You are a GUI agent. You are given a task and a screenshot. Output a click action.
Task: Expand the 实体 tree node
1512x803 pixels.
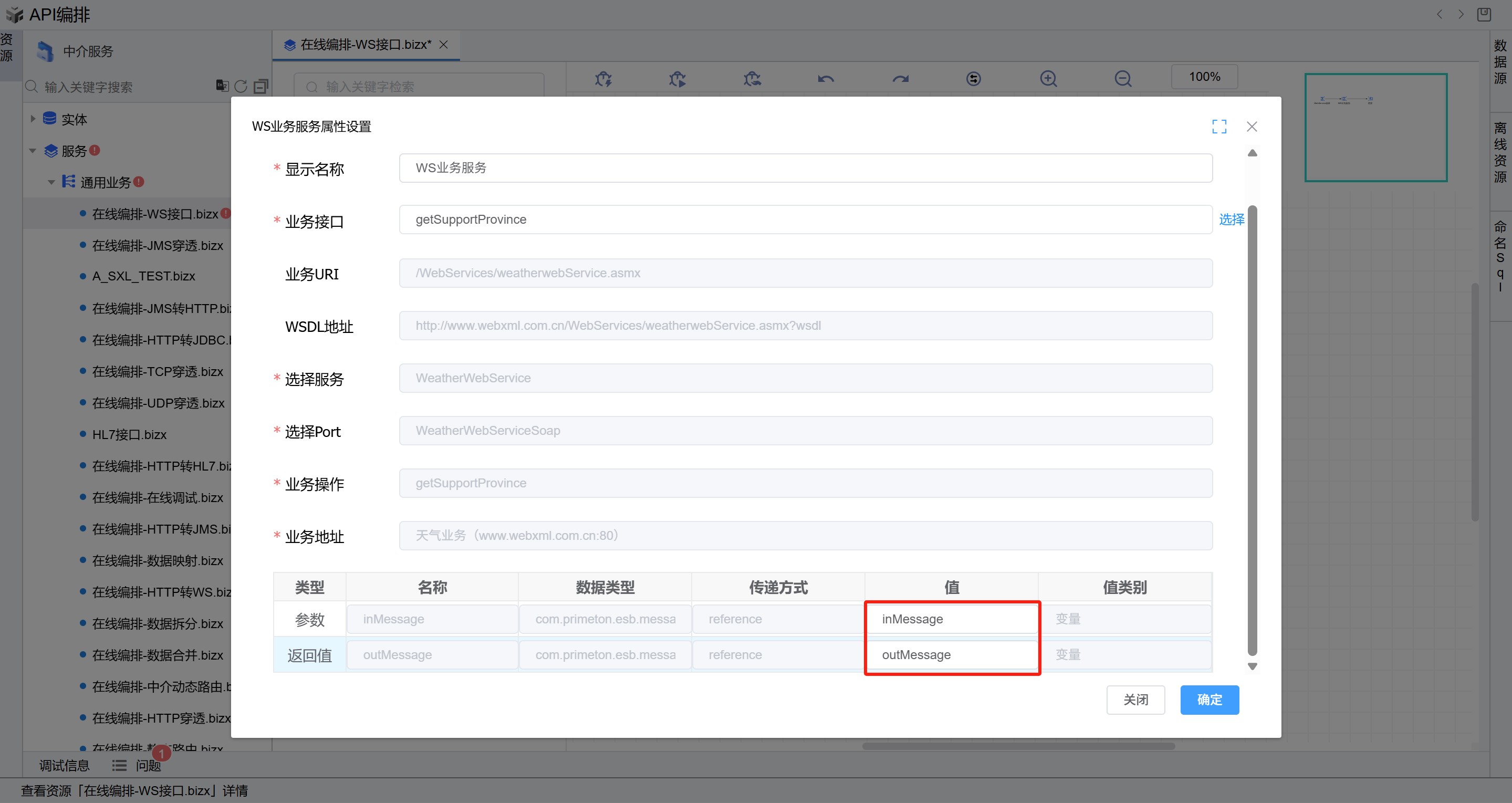[x=33, y=119]
